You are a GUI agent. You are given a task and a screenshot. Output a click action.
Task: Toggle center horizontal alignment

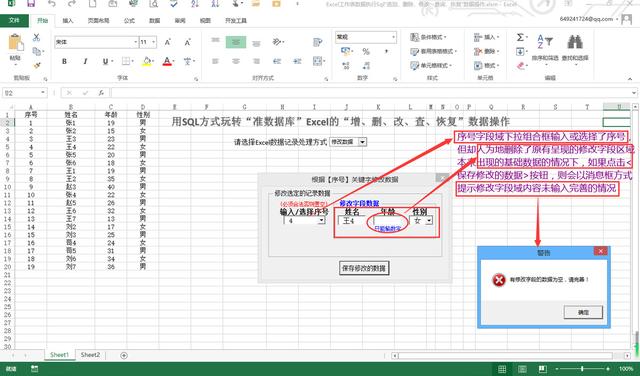coord(236,61)
